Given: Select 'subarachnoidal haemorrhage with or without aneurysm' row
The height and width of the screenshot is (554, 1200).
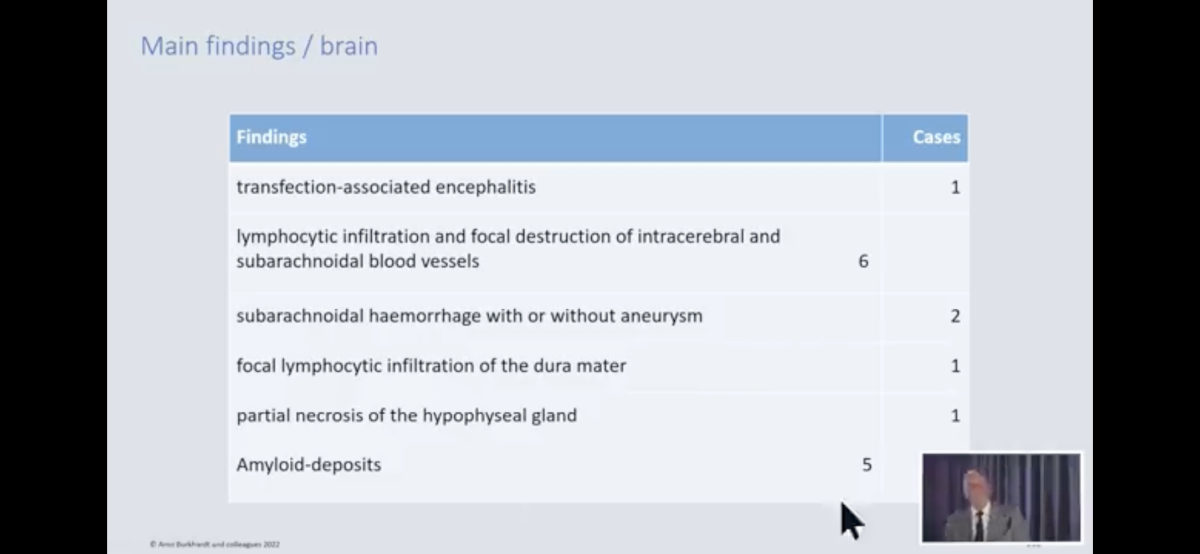Looking at the screenshot, I should click(598, 316).
